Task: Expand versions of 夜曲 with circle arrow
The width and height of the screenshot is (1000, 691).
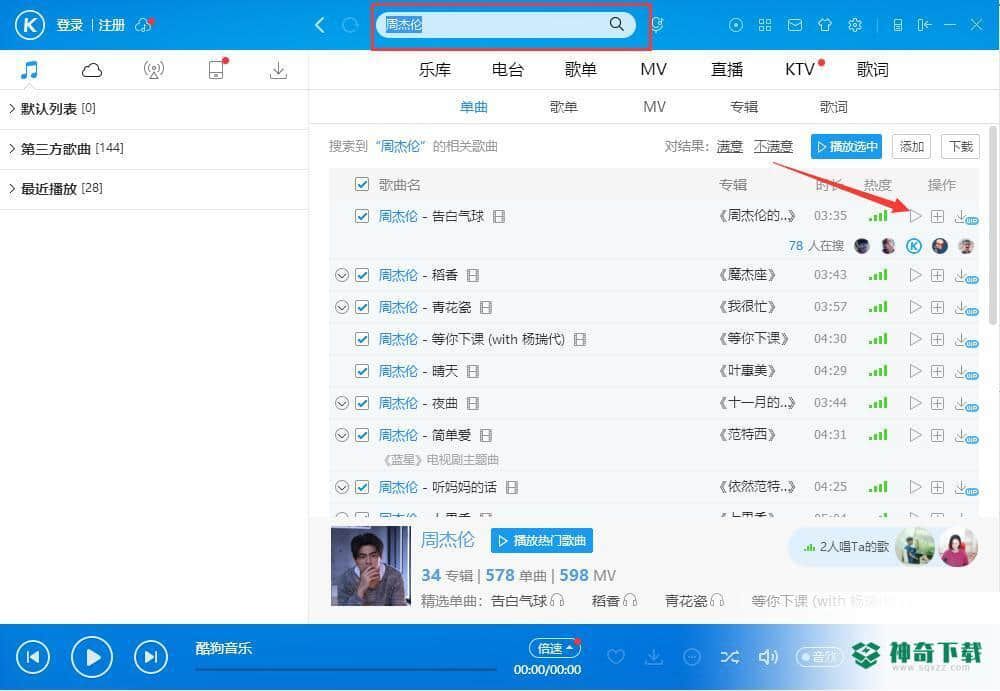Action: [x=342, y=403]
